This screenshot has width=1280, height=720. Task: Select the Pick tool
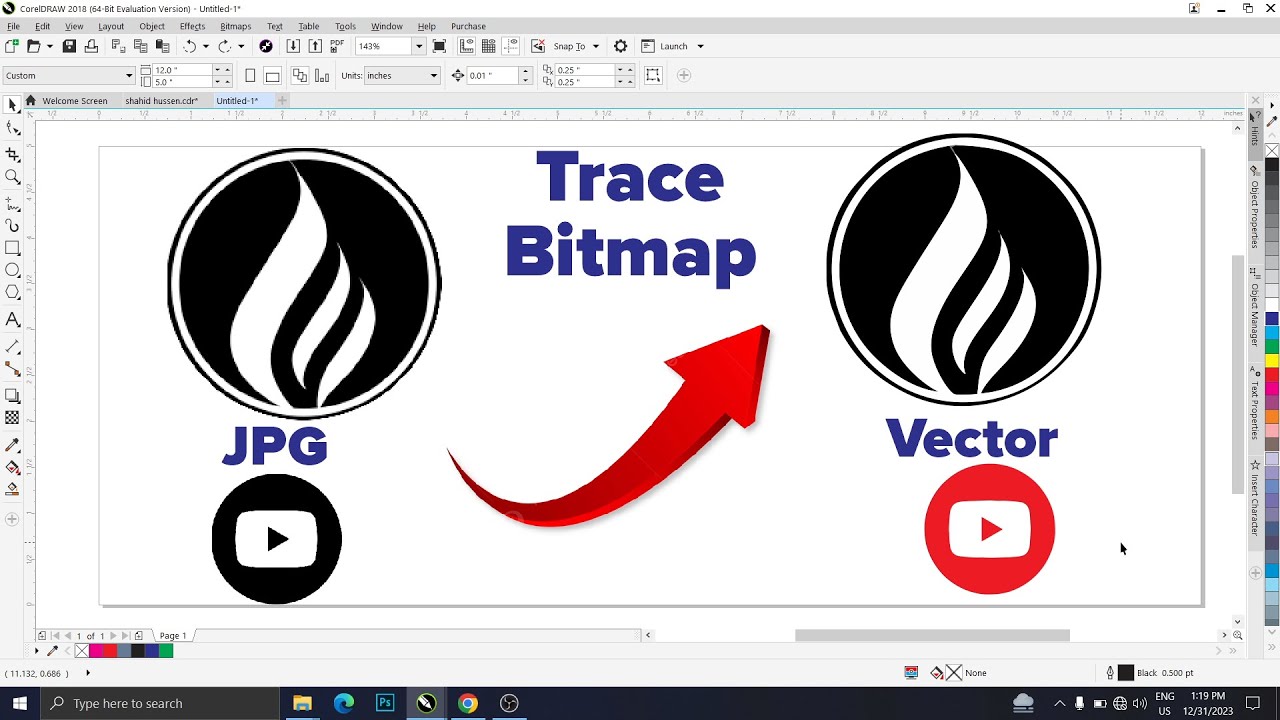point(12,105)
